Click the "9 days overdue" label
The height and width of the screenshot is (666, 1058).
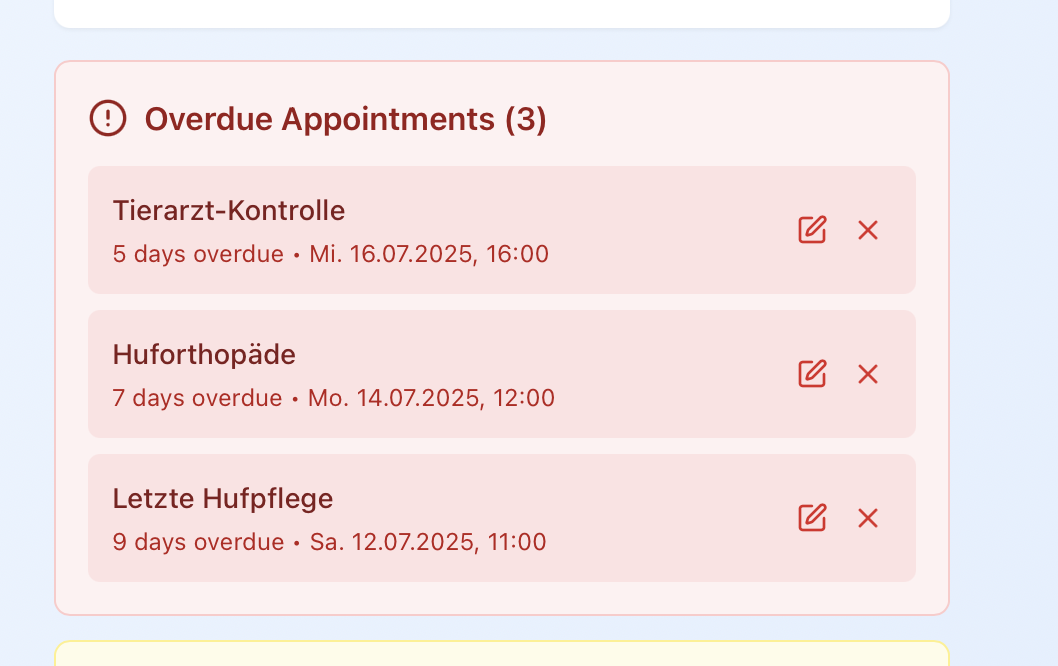click(x=198, y=542)
